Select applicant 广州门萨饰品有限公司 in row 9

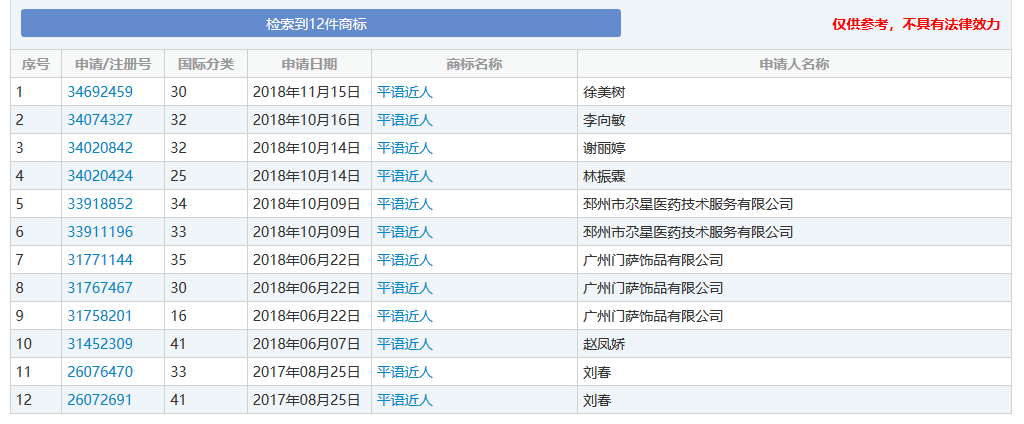coord(653,316)
